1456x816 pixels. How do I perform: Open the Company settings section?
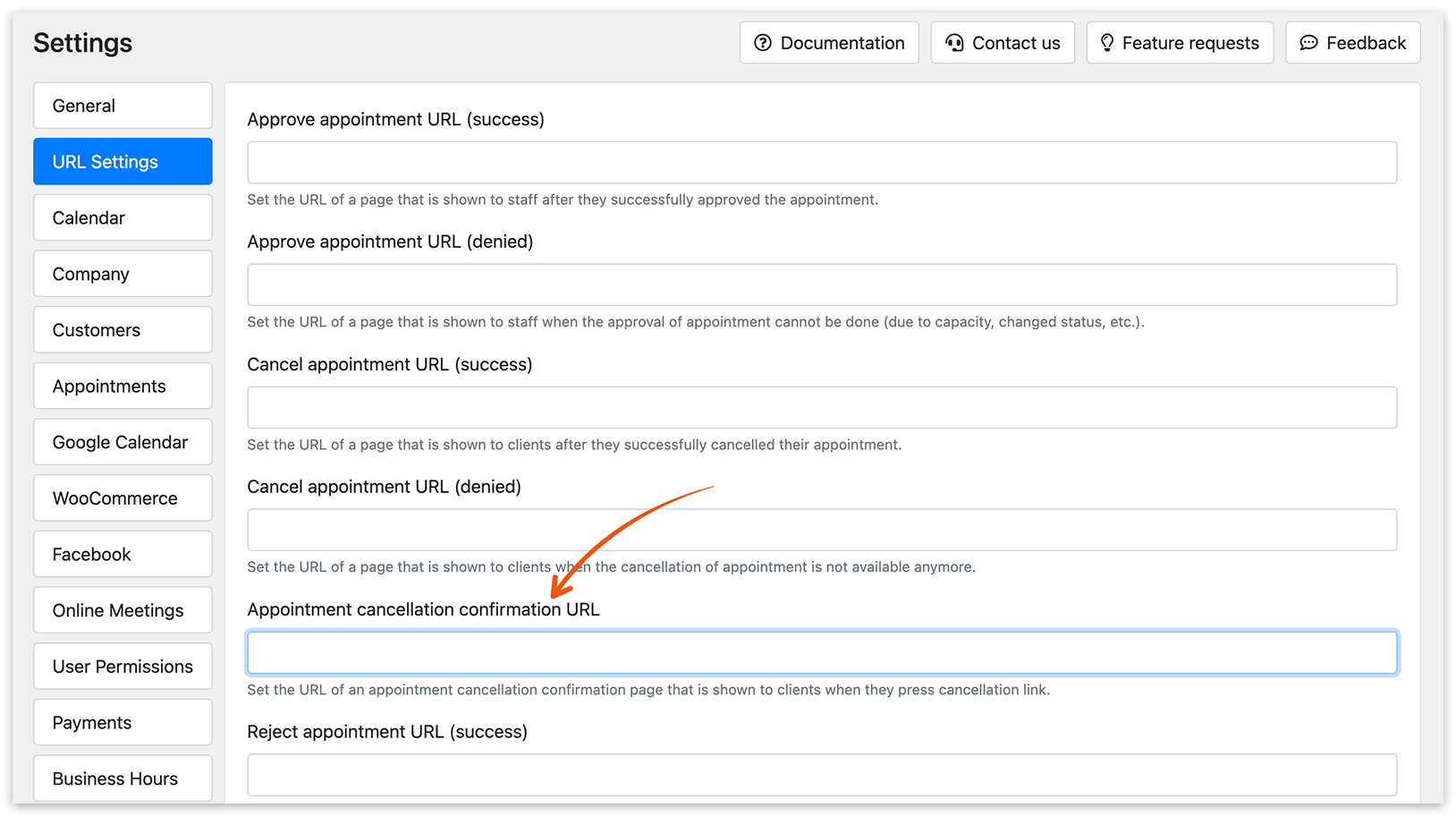tap(123, 274)
